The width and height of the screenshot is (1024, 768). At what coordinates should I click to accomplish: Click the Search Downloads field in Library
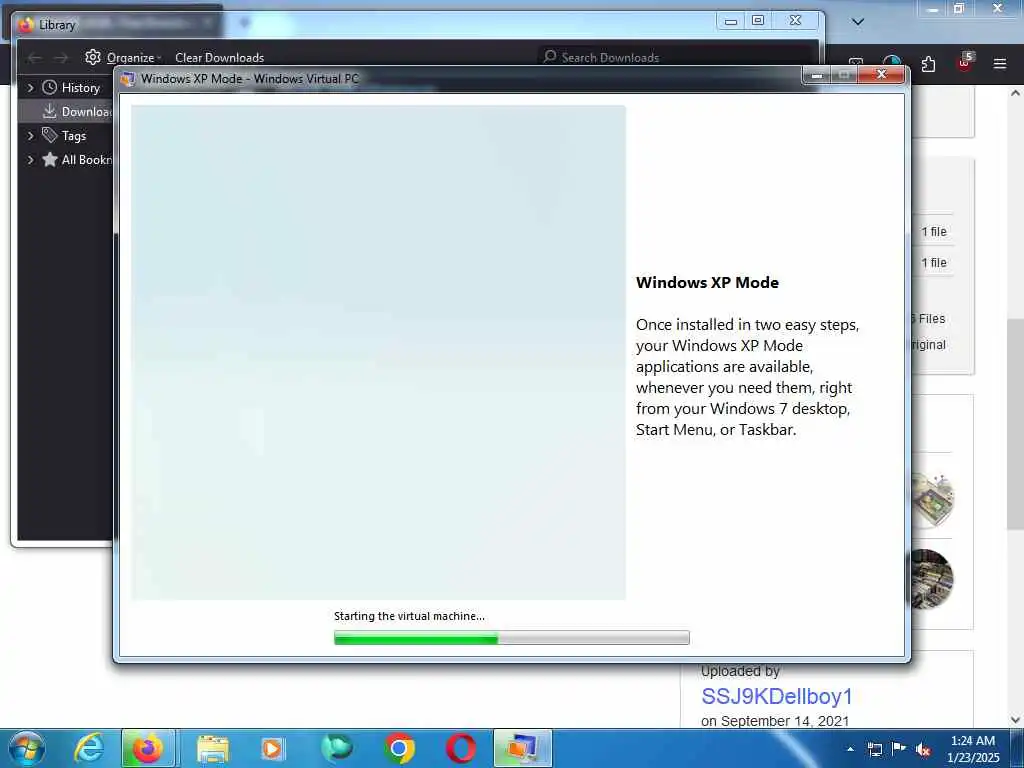click(674, 57)
